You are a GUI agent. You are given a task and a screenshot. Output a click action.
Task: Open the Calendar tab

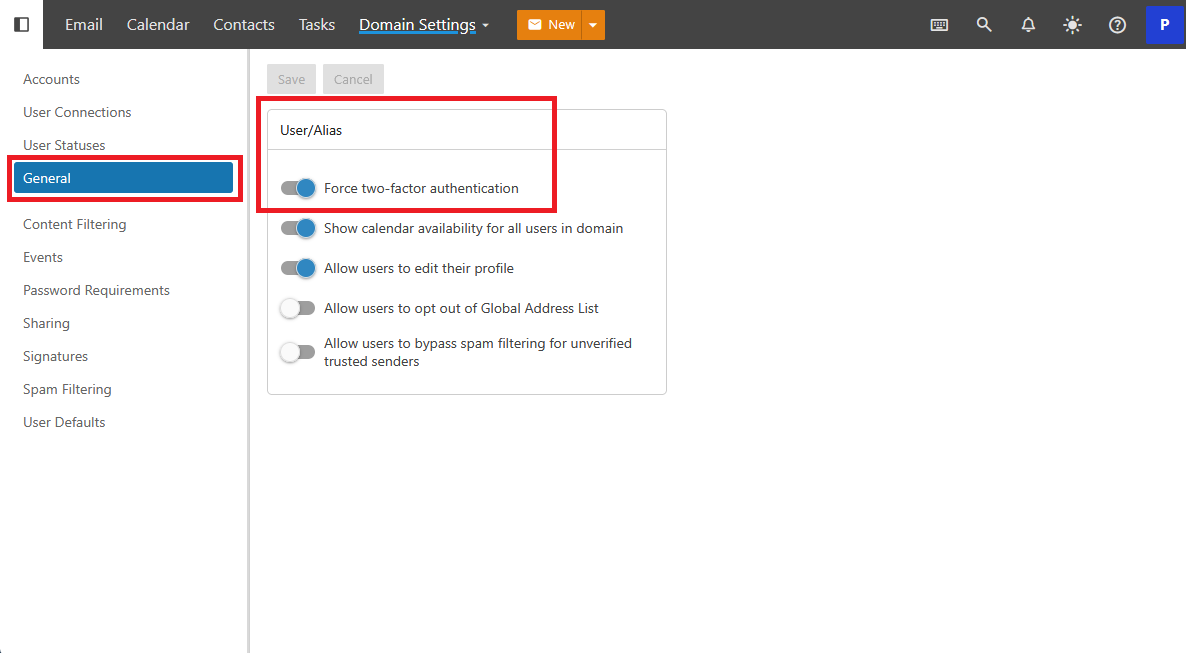[158, 25]
